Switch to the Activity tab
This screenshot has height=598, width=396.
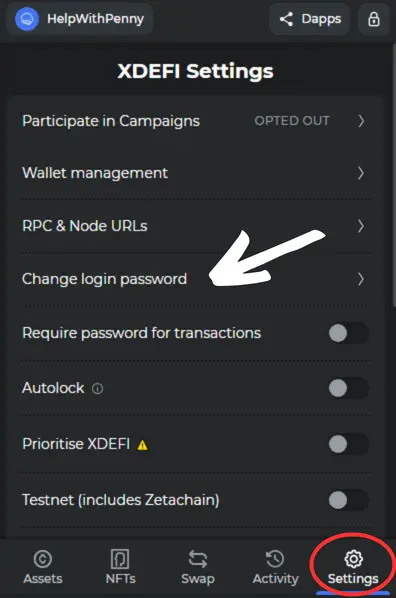point(275,567)
